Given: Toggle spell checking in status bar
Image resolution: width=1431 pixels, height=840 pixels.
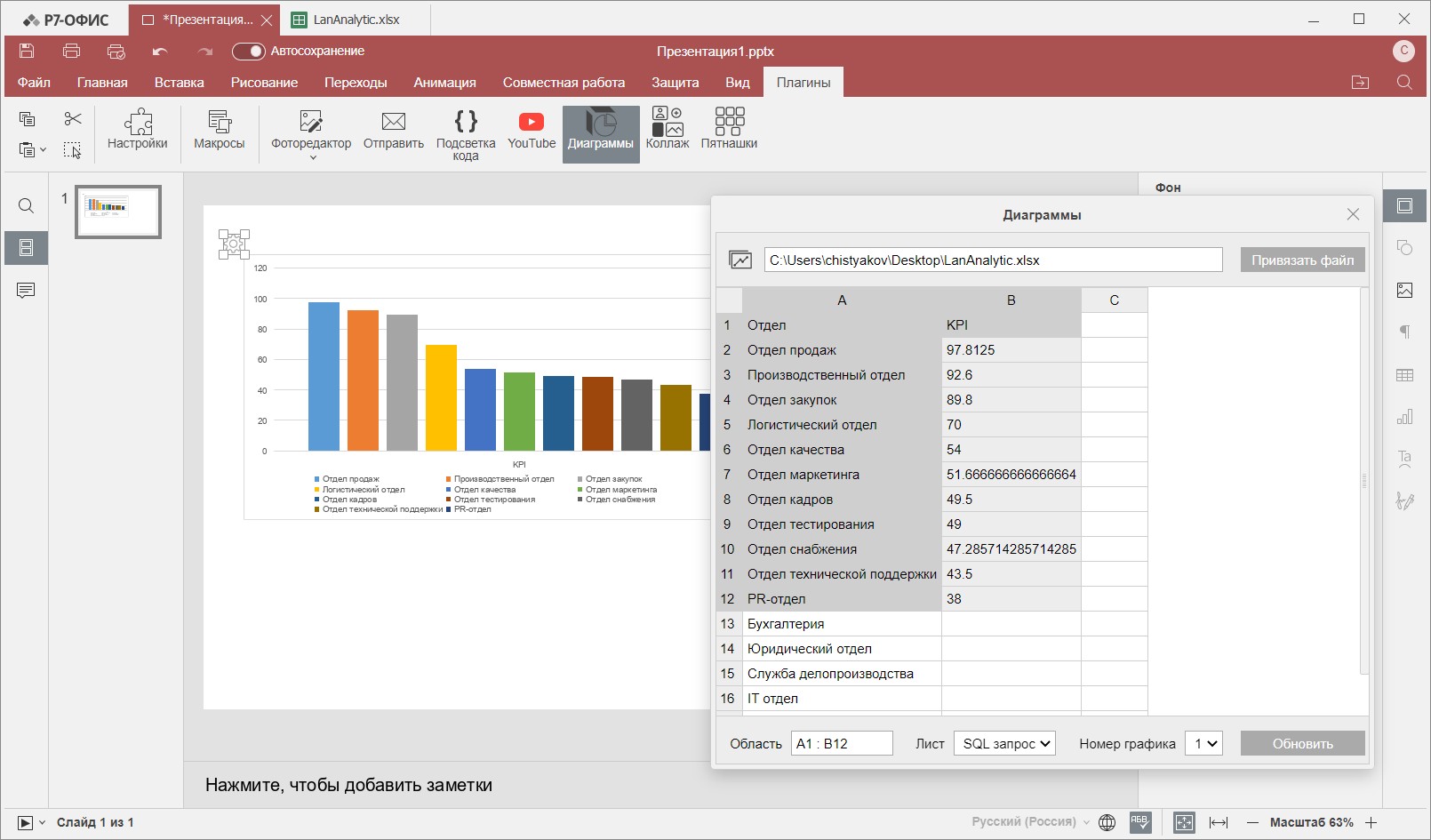Looking at the screenshot, I should pyautogui.click(x=1140, y=822).
